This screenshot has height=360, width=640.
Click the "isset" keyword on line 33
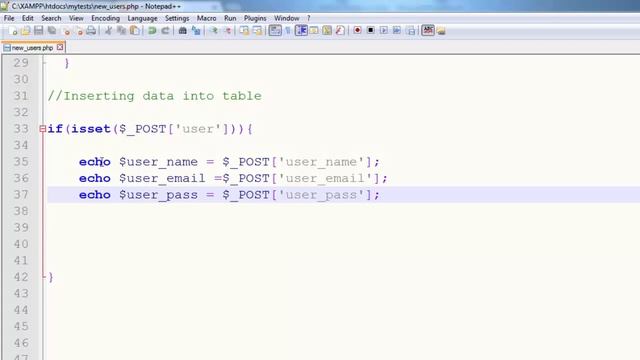[91, 129]
